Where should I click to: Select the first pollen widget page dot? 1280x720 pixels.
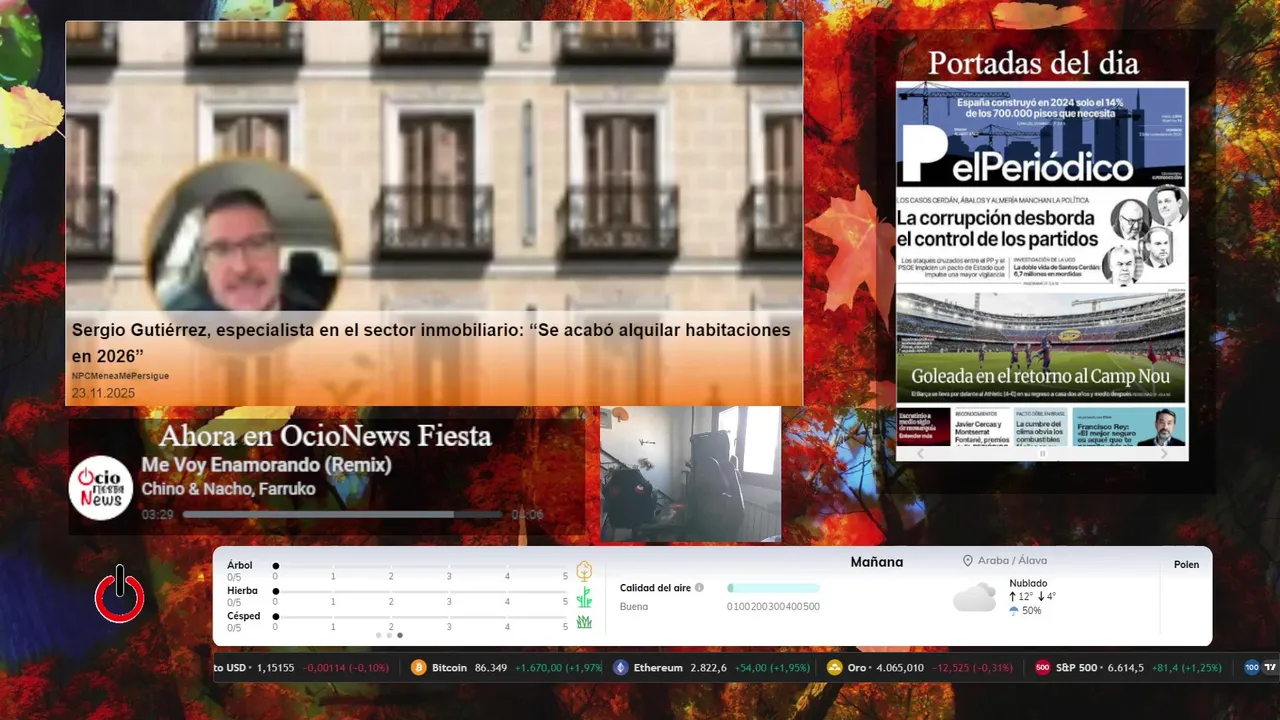[378, 635]
